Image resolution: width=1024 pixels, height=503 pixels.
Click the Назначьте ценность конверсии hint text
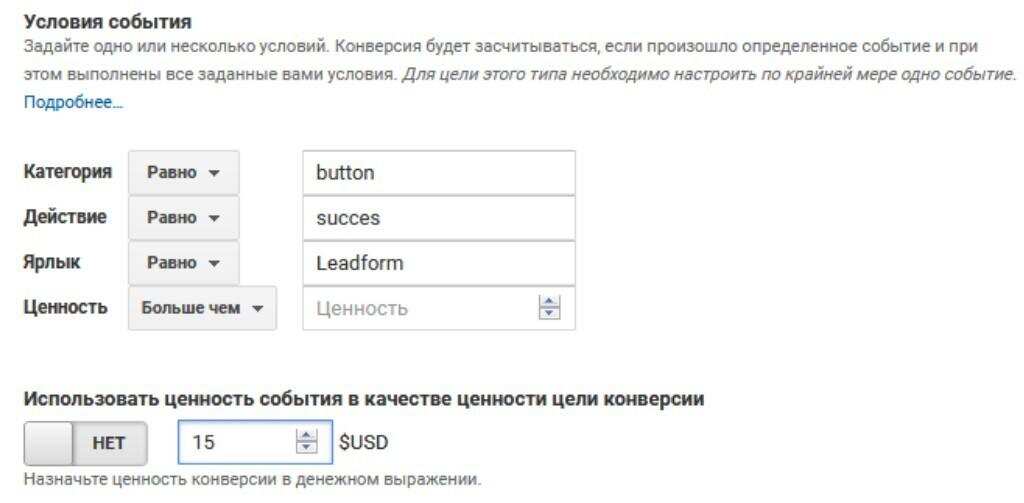pyautogui.click(x=252, y=480)
